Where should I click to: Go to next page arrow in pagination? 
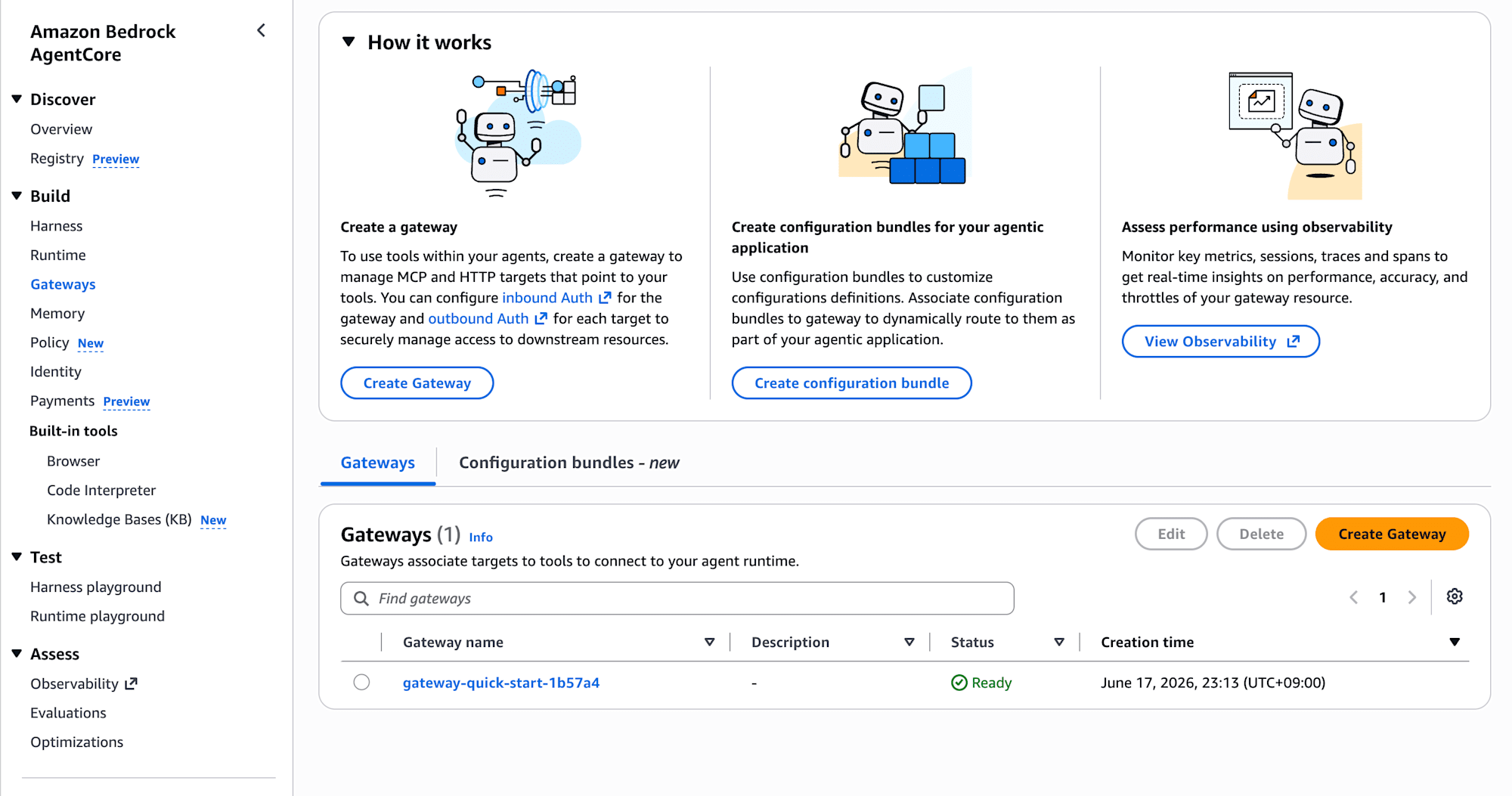point(1411,597)
